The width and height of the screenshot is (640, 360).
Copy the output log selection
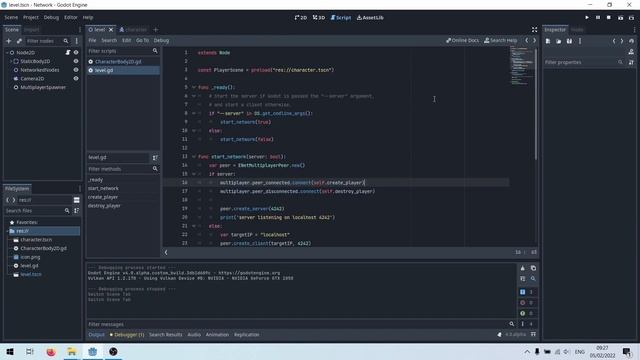pos(533,268)
